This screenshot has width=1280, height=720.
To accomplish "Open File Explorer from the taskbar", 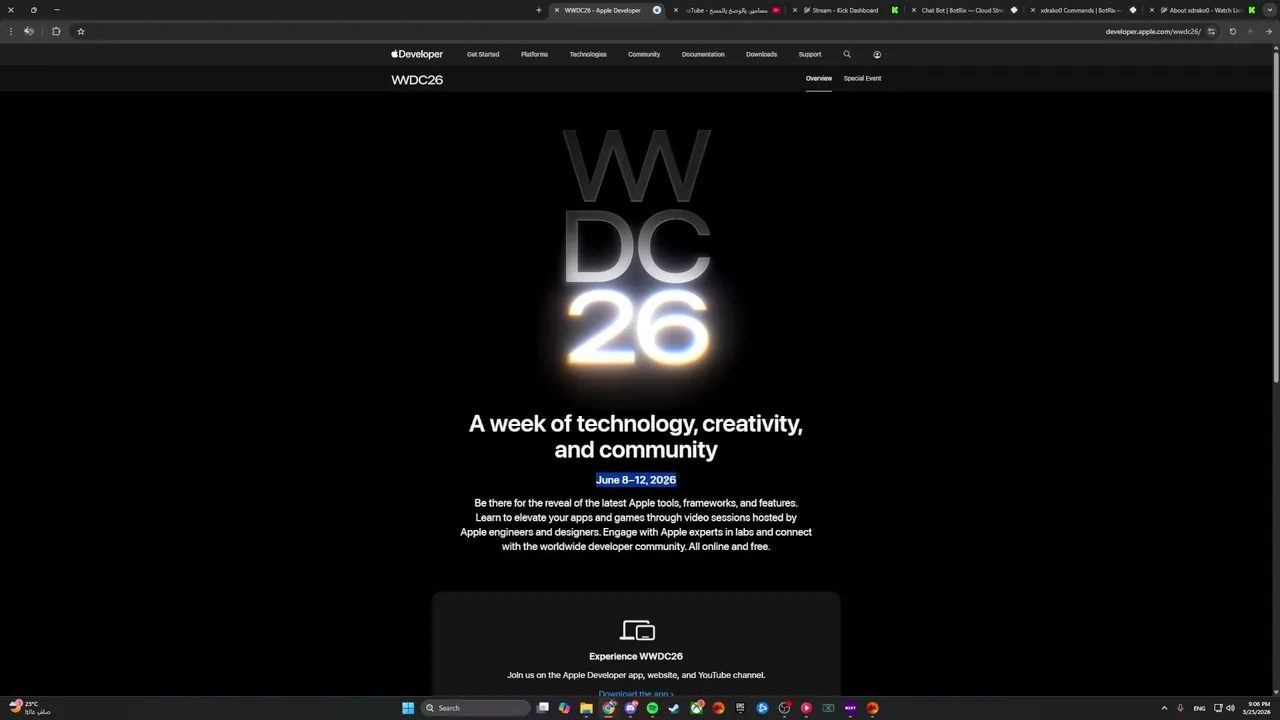I will 587,708.
